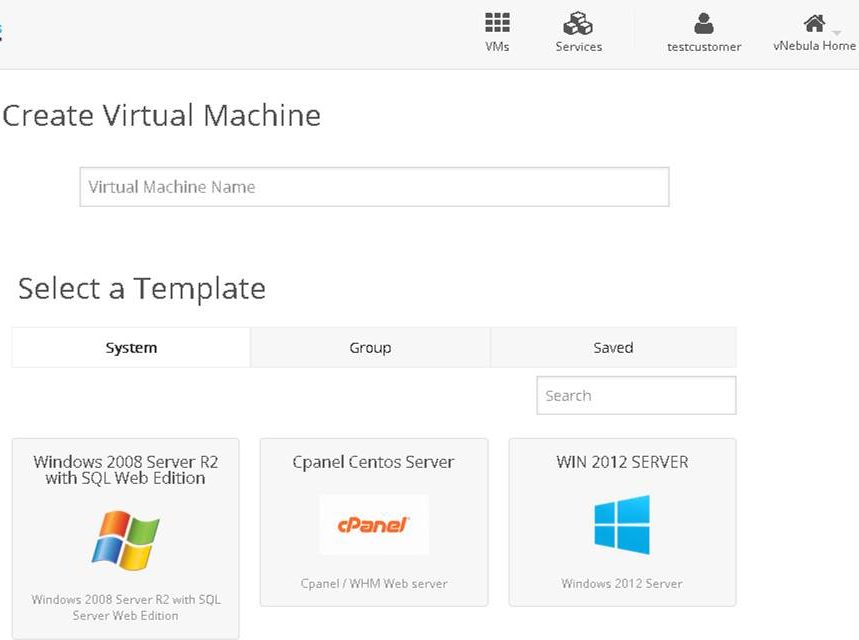Click the testcustomer account label

coord(704,47)
